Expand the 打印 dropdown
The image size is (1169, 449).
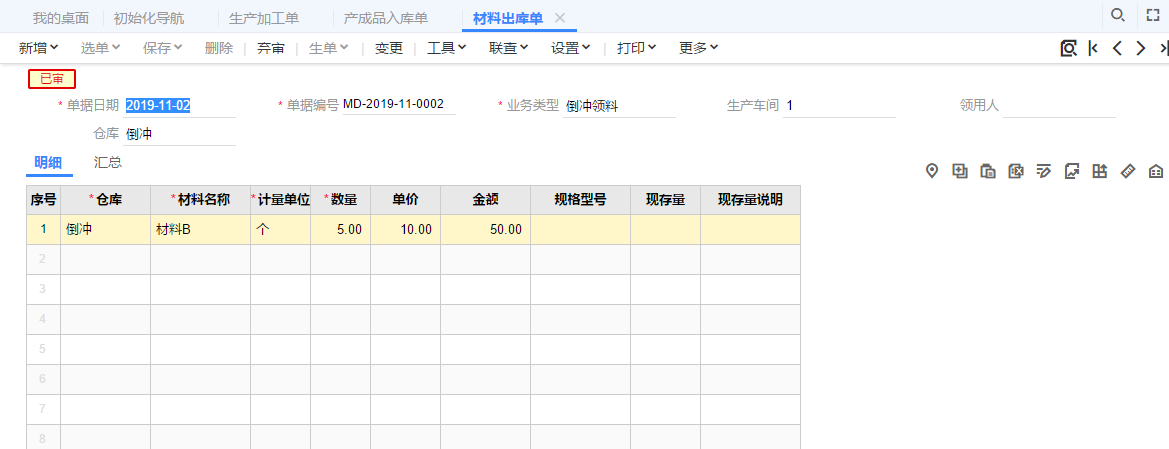pos(637,48)
